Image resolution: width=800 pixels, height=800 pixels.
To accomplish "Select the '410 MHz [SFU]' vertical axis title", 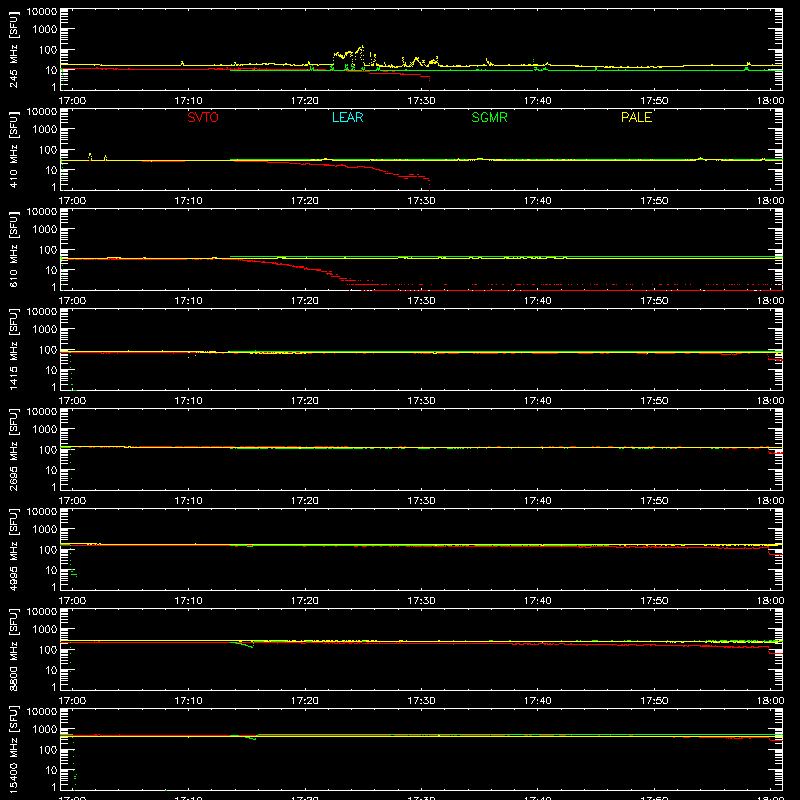I will pyautogui.click(x=13, y=149).
